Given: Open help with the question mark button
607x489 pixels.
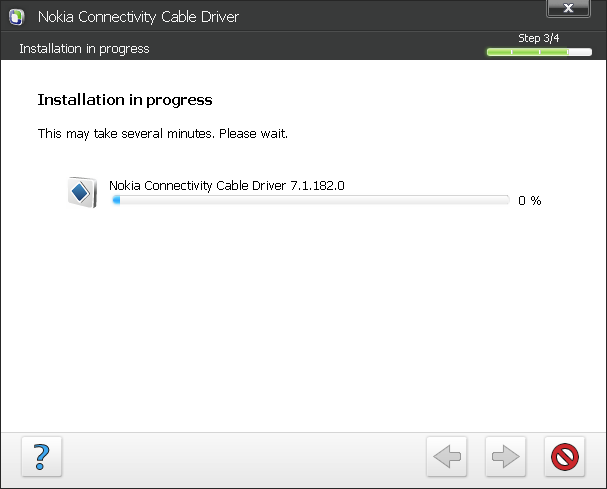Looking at the screenshot, I should (x=42, y=457).
